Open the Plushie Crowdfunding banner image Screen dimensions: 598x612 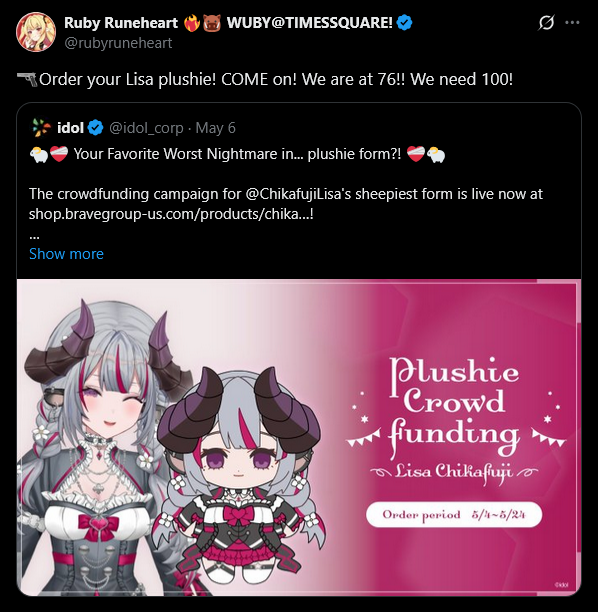[x=299, y=437]
